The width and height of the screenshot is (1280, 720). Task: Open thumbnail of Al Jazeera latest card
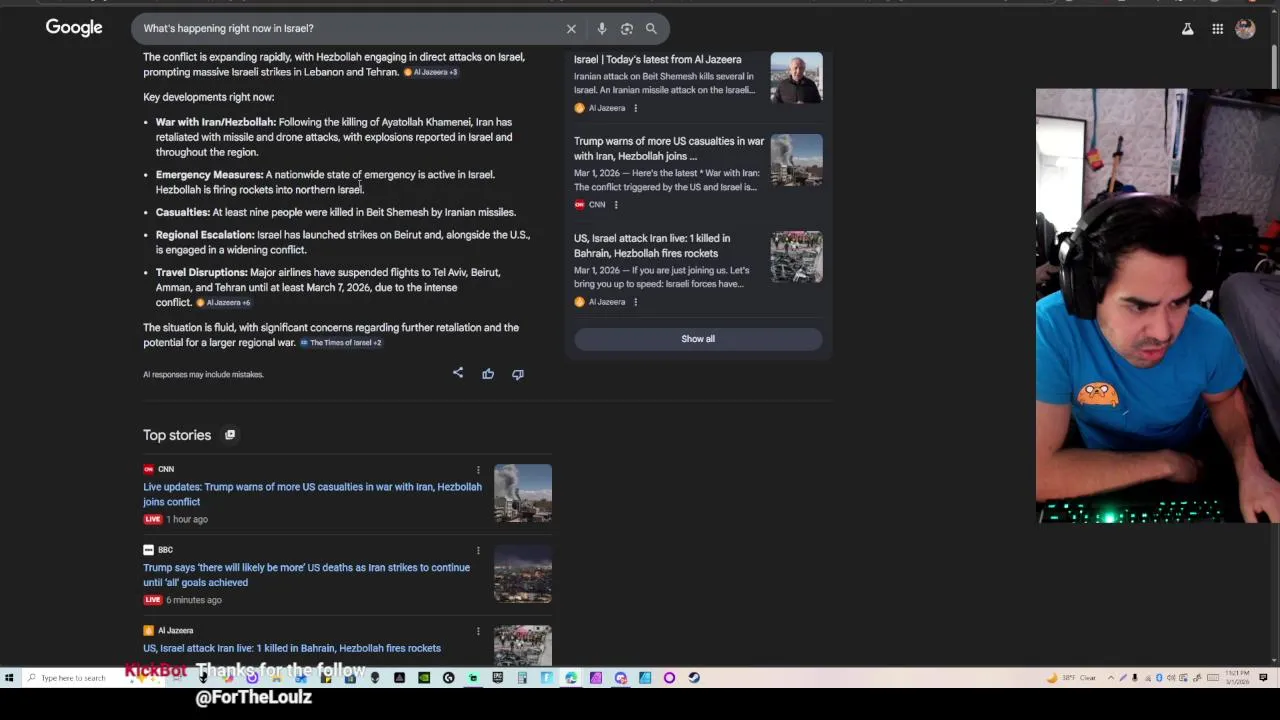[796, 78]
